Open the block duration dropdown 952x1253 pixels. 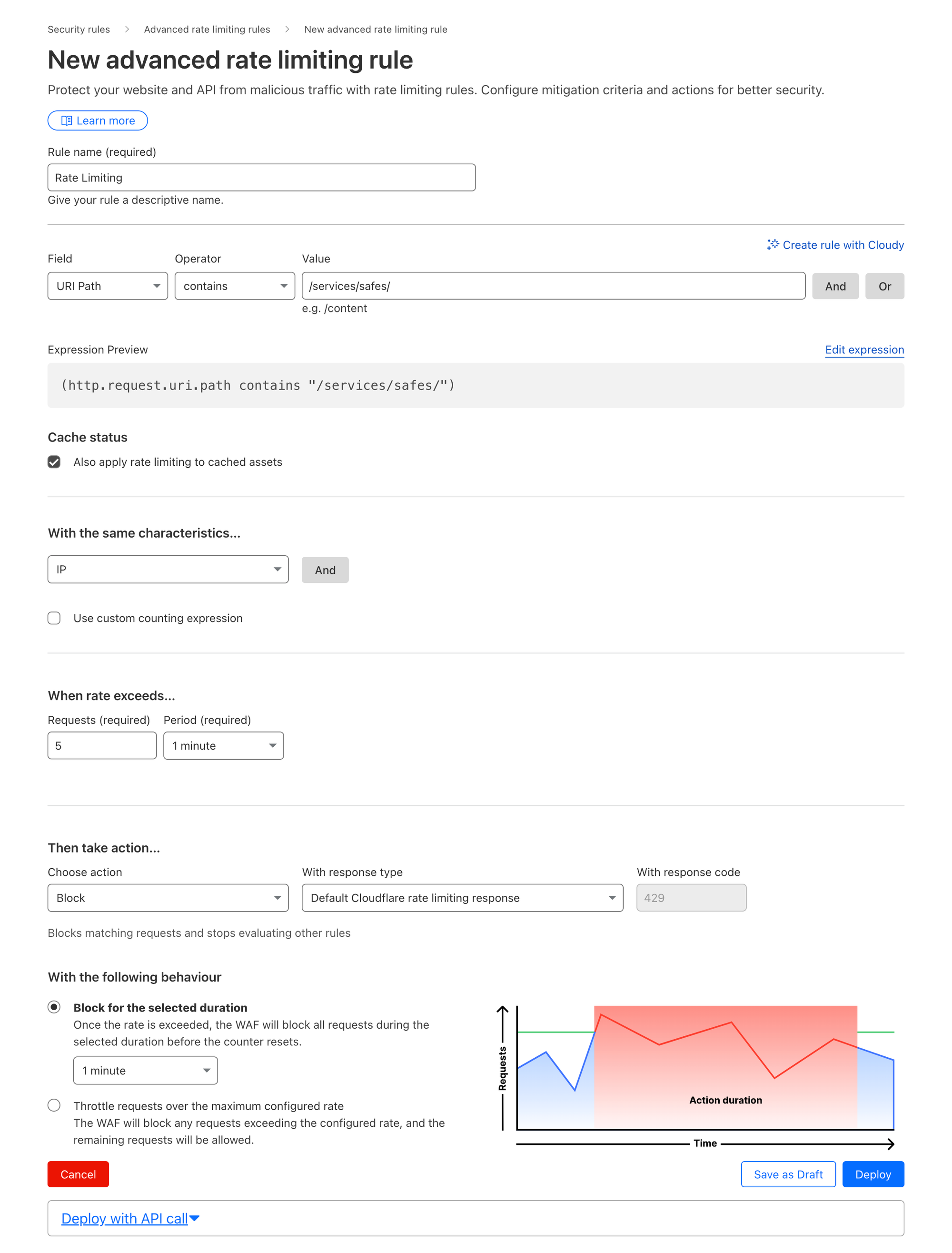[x=146, y=1071]
